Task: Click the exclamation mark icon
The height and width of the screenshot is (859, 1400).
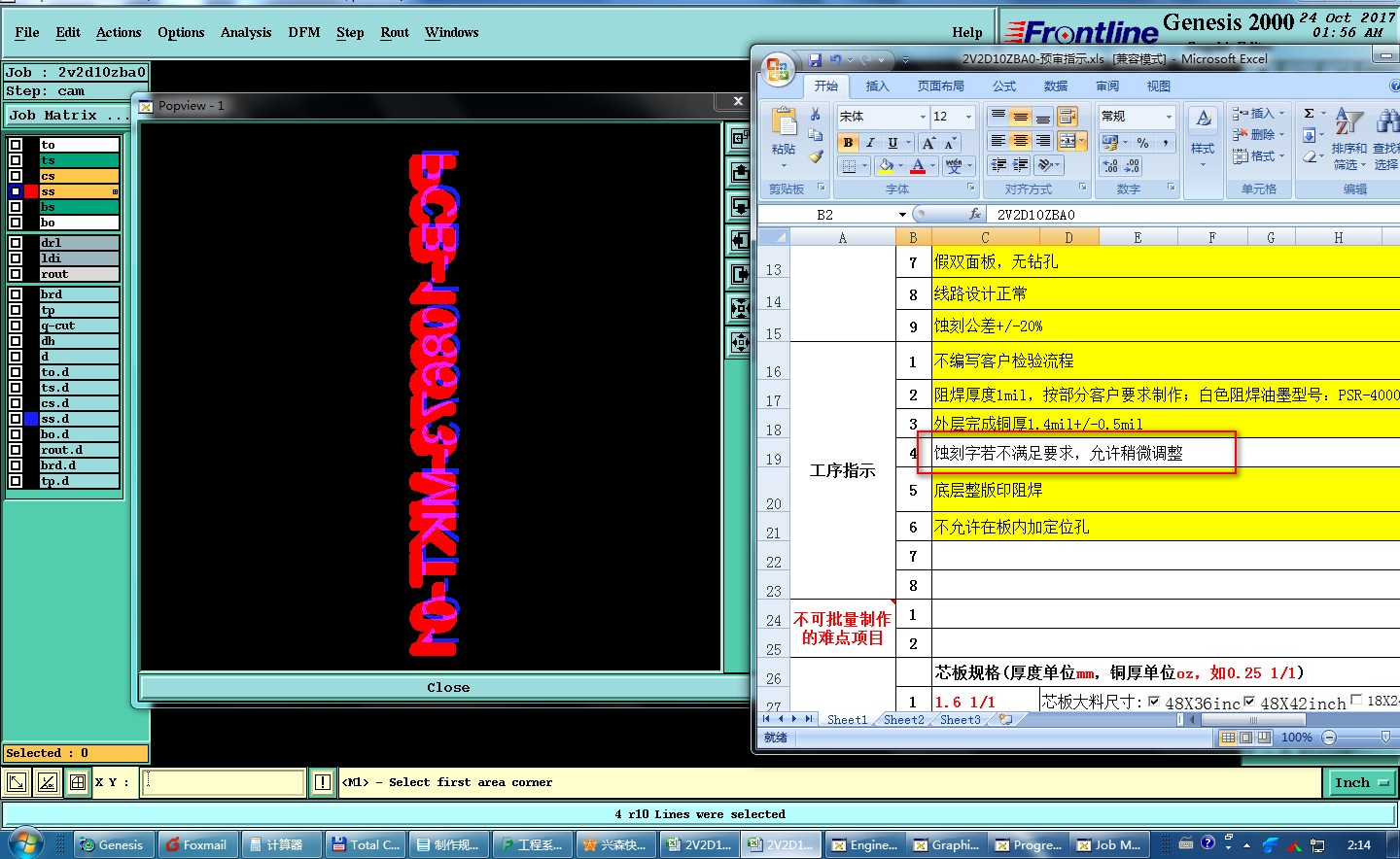Action: 323,782
